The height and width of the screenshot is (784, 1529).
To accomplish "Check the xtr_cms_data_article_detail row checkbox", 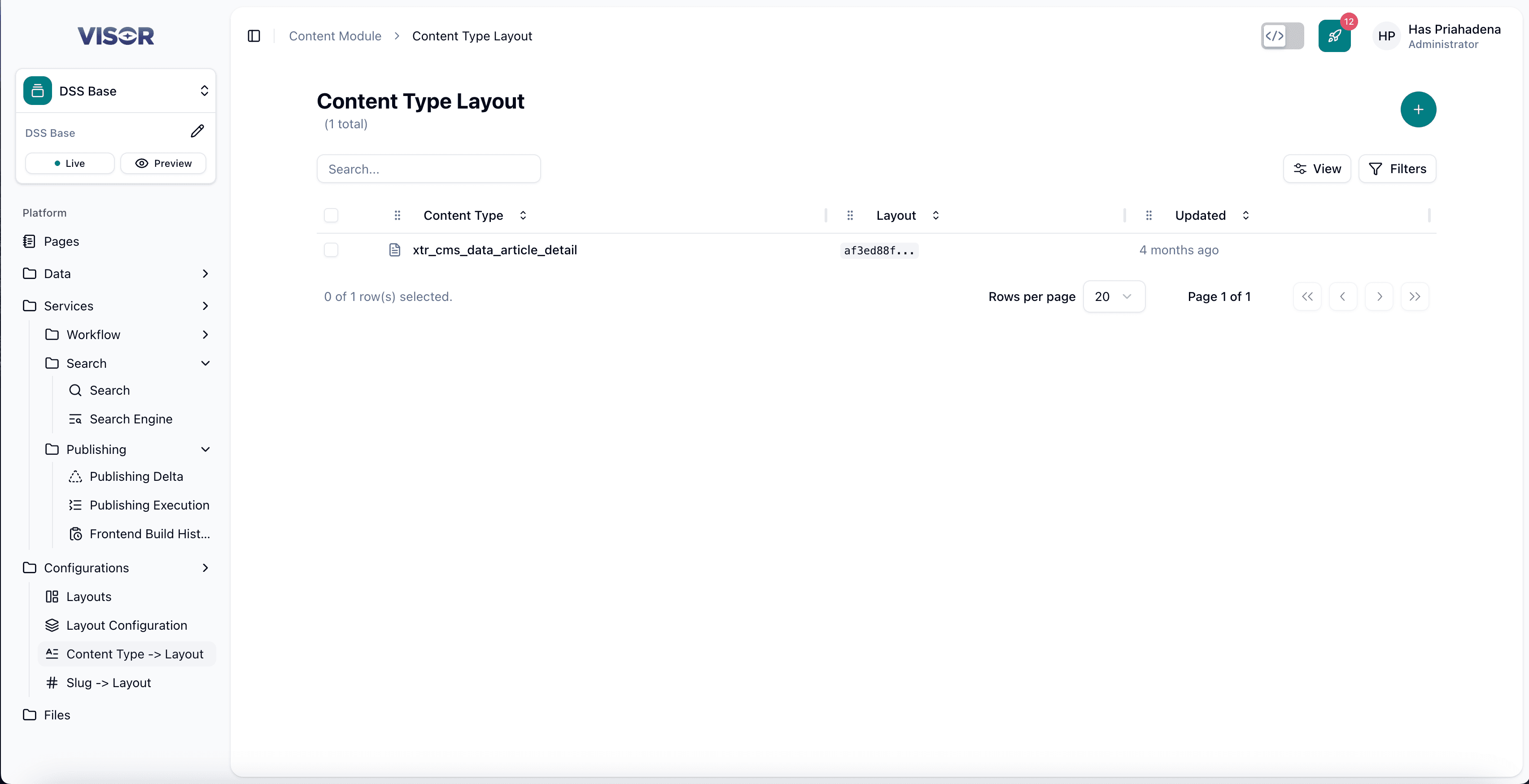I will pyautogui.click(x=331, y=250).
